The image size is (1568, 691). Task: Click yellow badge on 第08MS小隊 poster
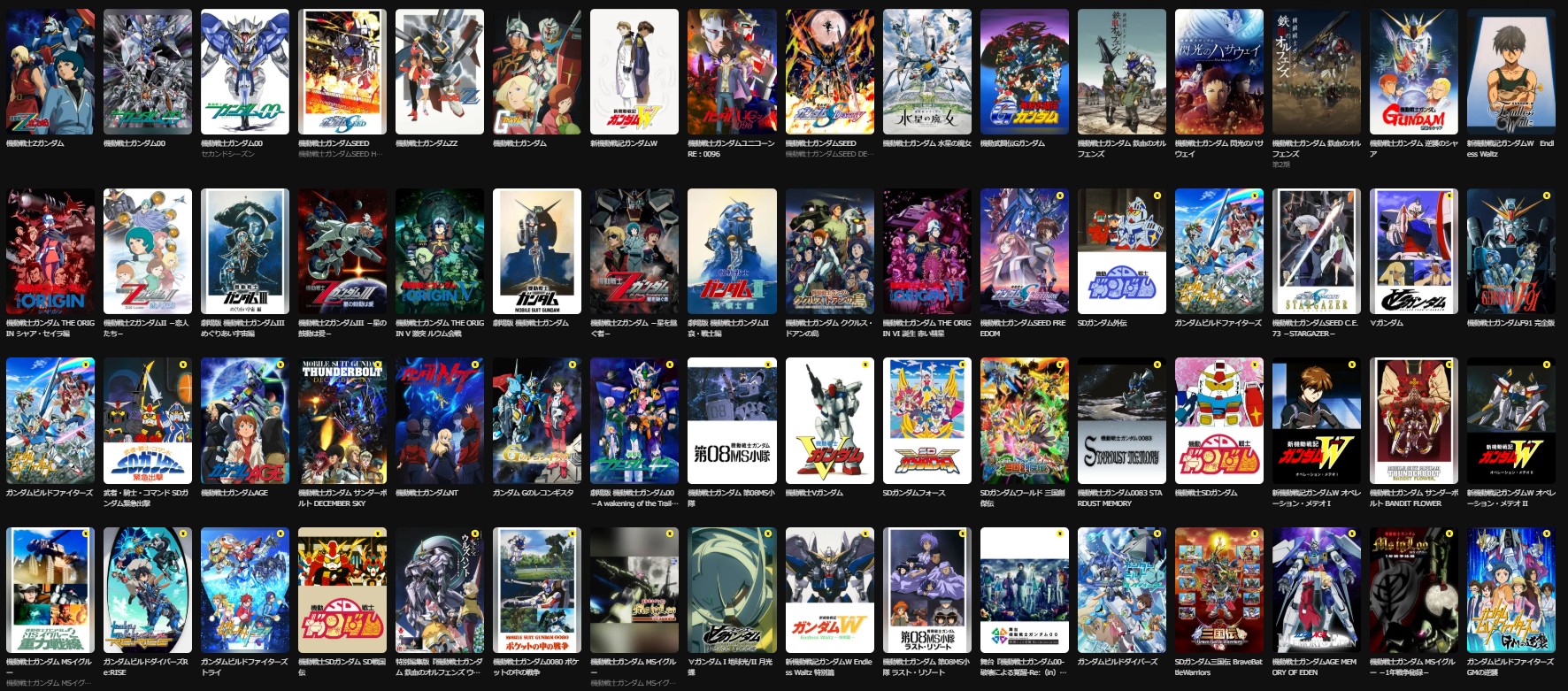767,365
